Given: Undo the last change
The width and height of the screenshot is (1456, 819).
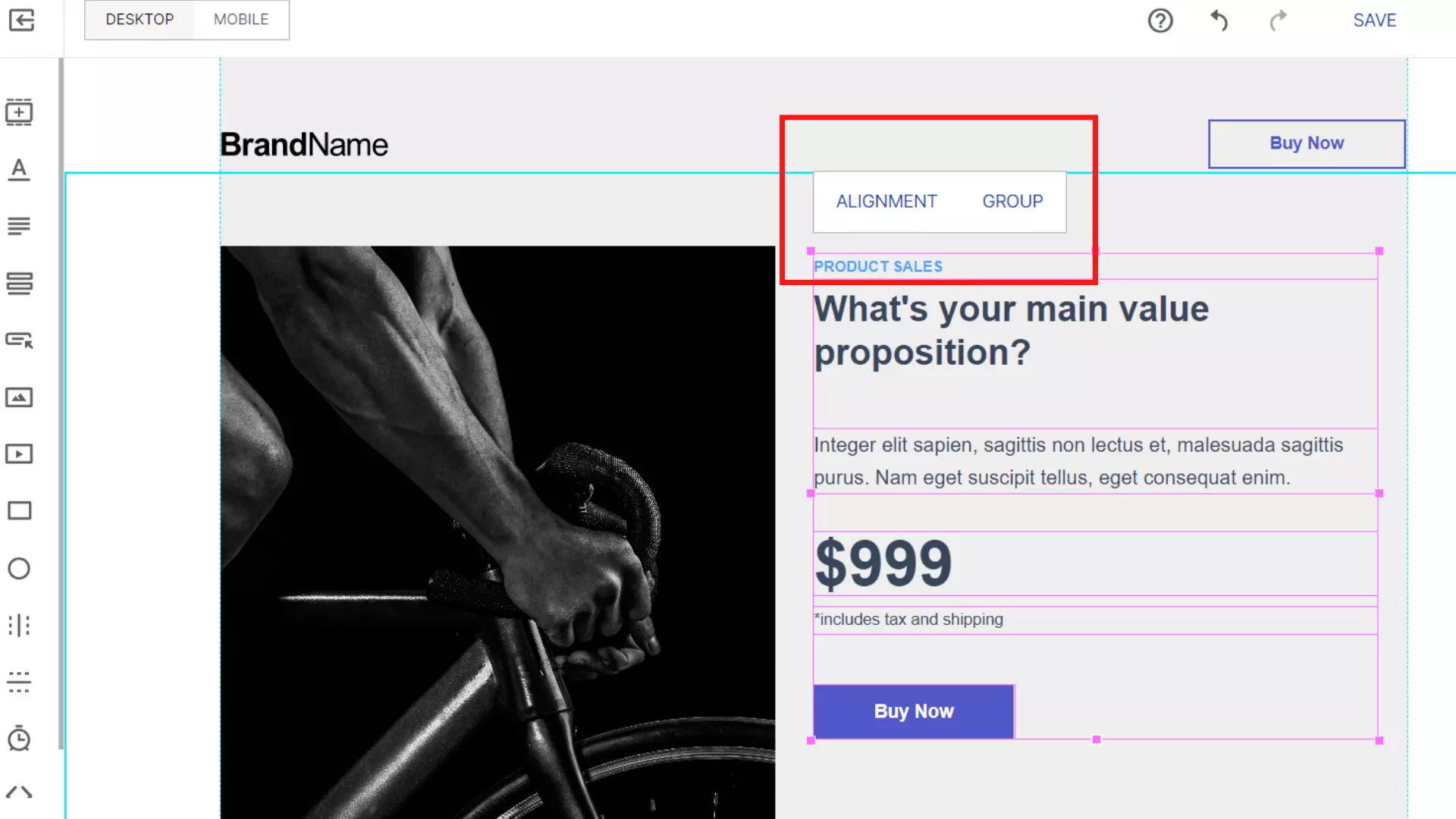Looking at the screenshot, I should [1219, 20].
